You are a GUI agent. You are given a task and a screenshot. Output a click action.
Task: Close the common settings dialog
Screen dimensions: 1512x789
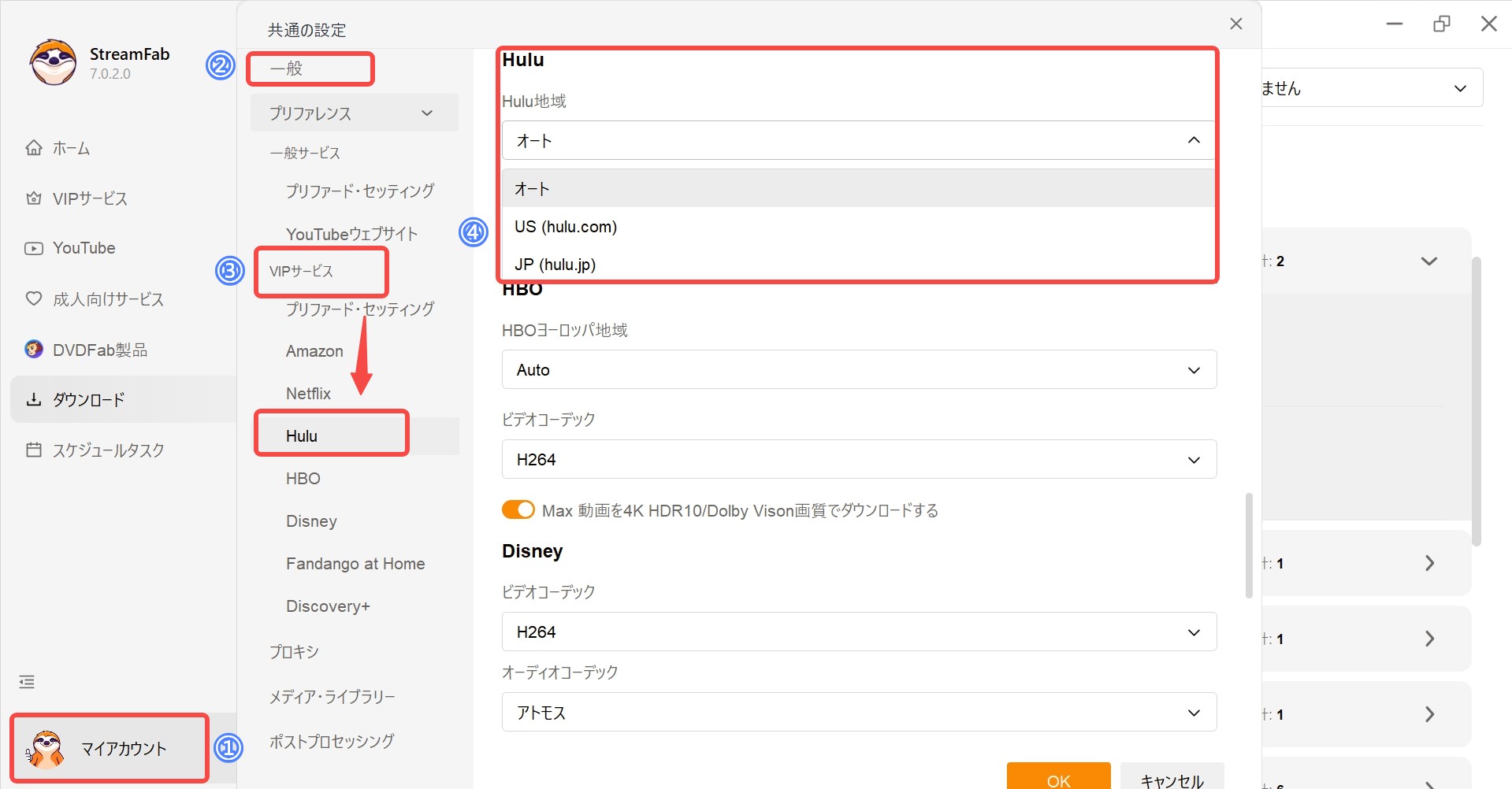(x=1236, y=24)
